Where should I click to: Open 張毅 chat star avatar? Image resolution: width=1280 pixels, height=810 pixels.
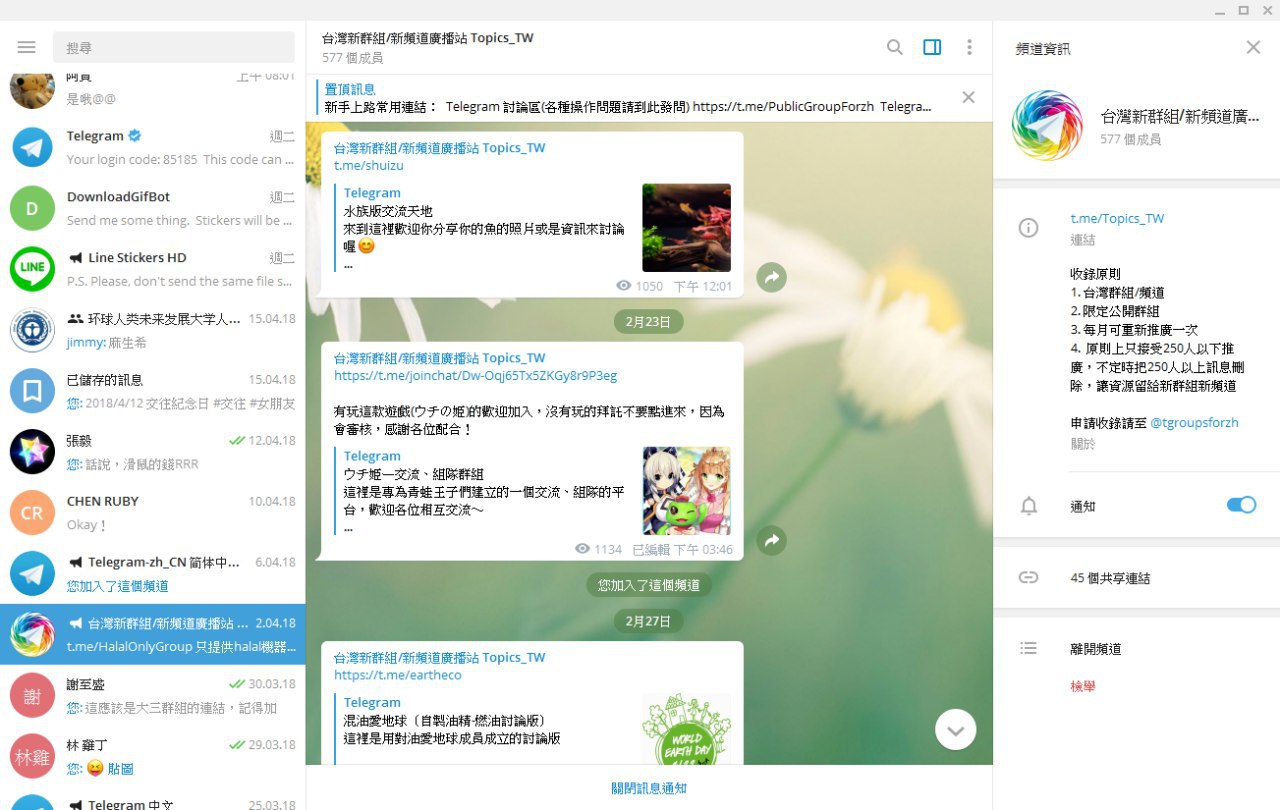[32, 452]
